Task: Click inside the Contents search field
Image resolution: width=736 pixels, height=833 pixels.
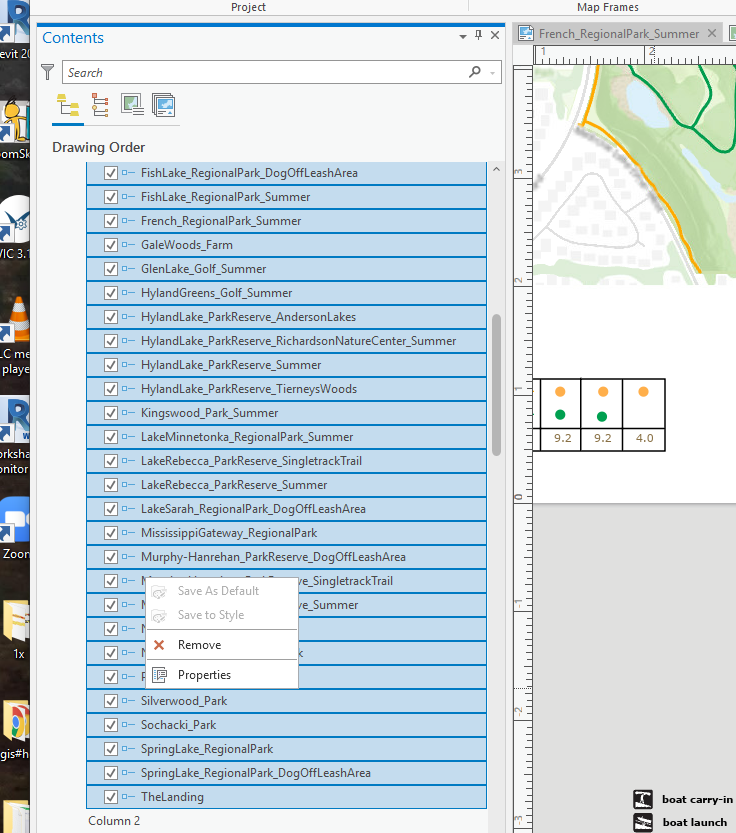Action: (x=260, y=72)
